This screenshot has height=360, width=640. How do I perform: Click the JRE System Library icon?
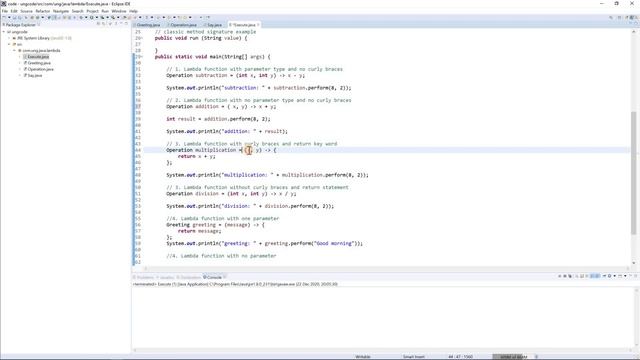14,38
